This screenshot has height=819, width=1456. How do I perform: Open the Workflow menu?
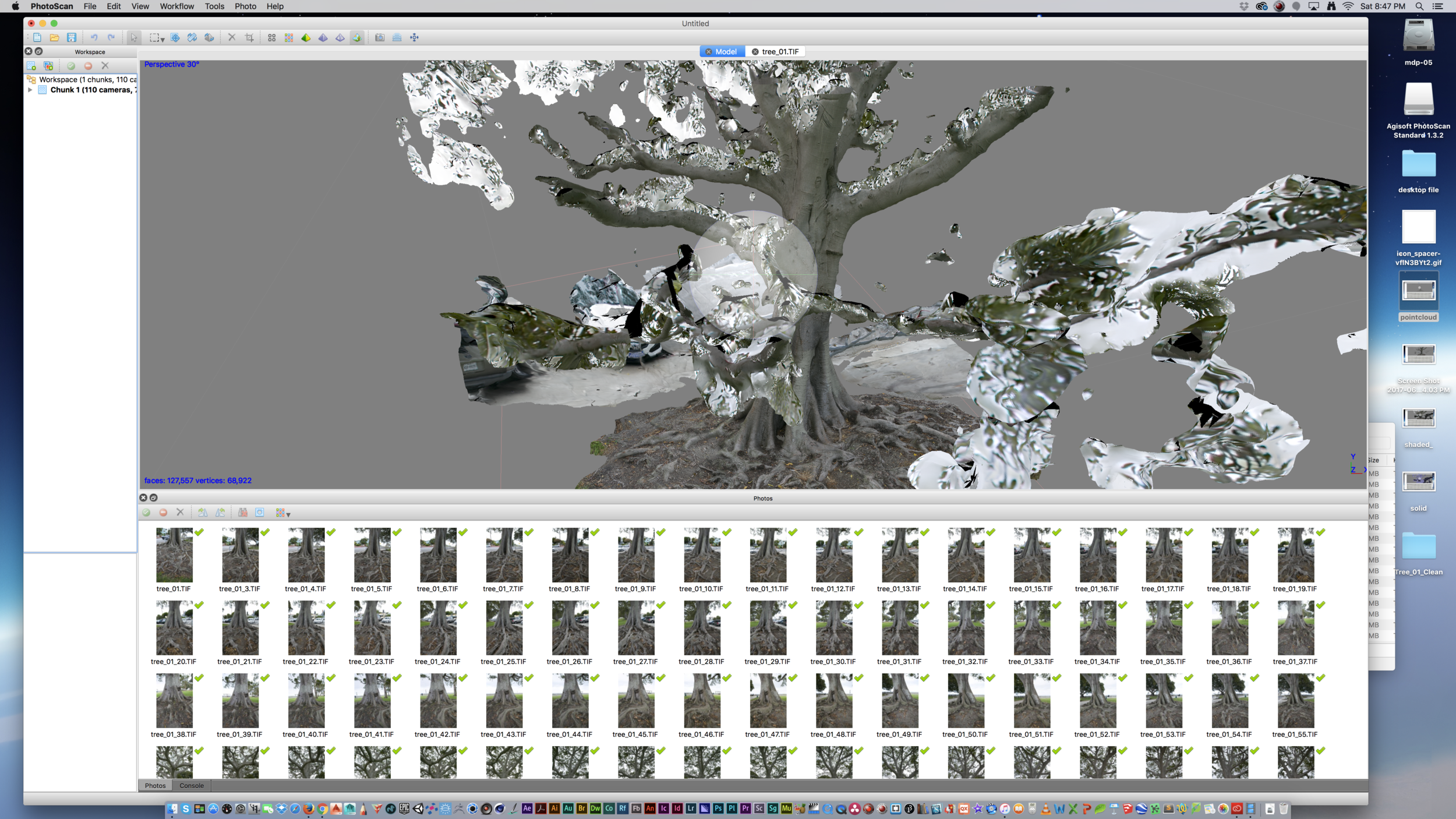[x=176, y=6]
